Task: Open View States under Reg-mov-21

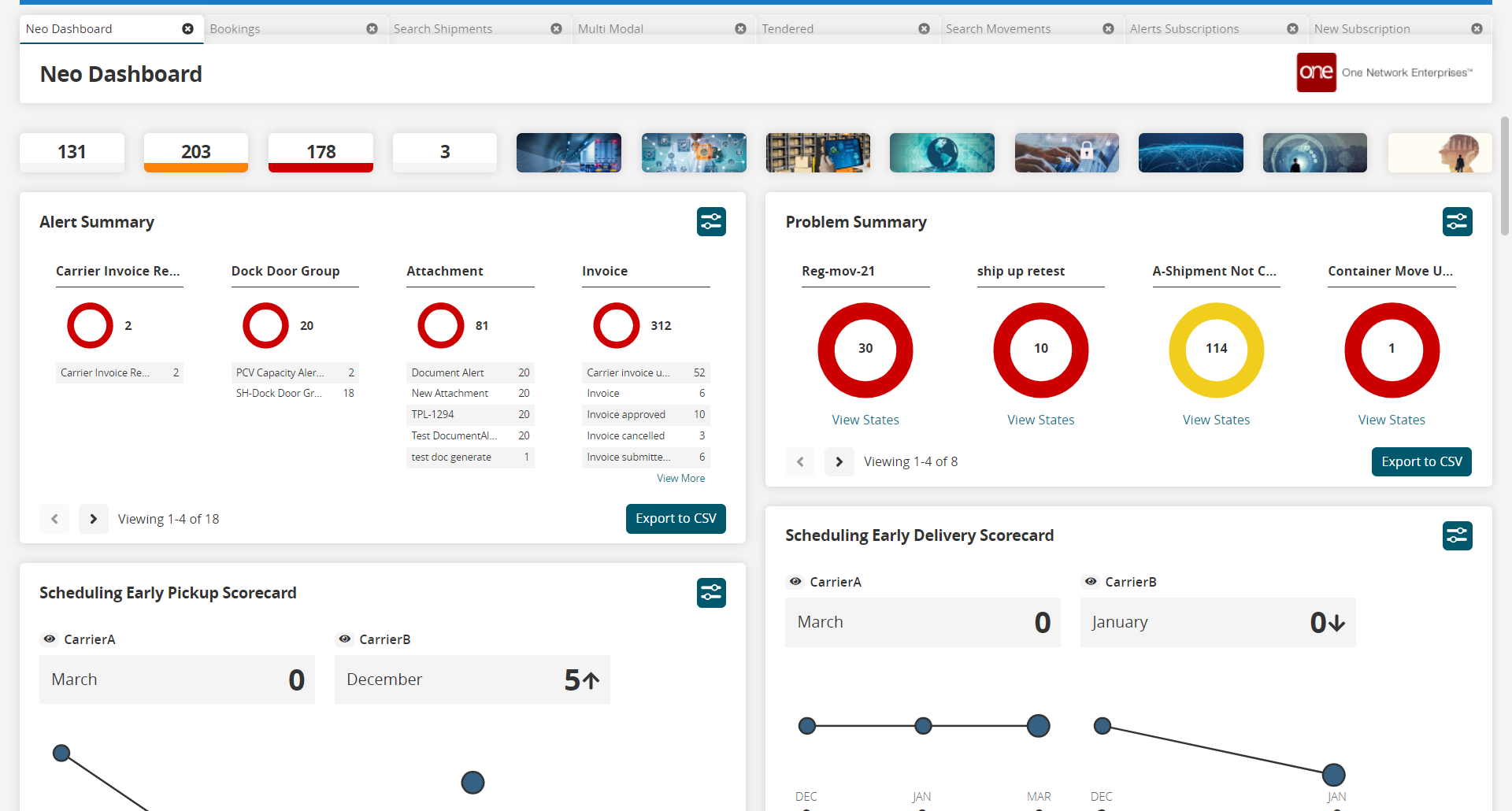Action: pyautogui.click(x=865, y=420)
